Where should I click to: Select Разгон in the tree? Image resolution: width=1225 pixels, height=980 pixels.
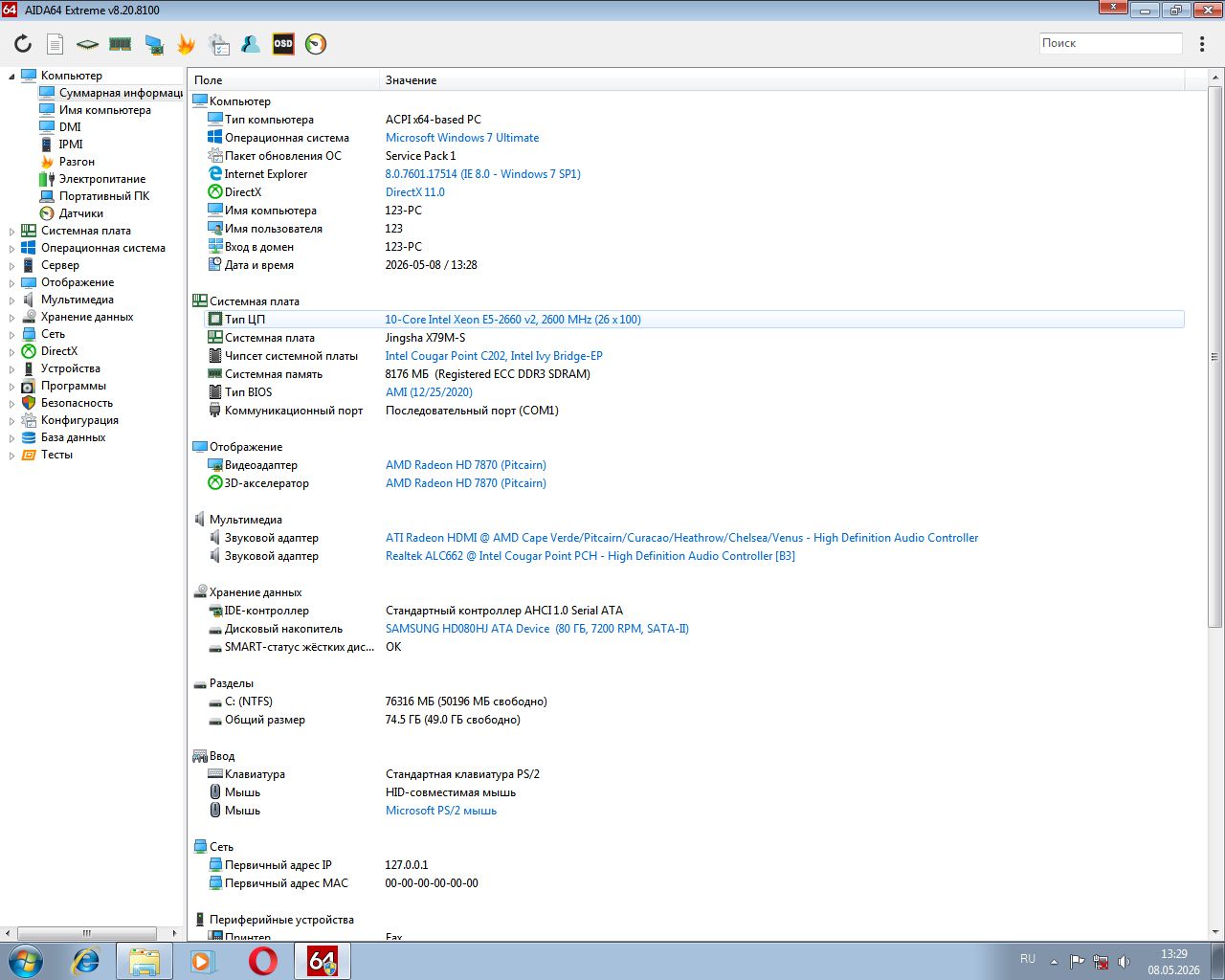[x=77, y=162]
